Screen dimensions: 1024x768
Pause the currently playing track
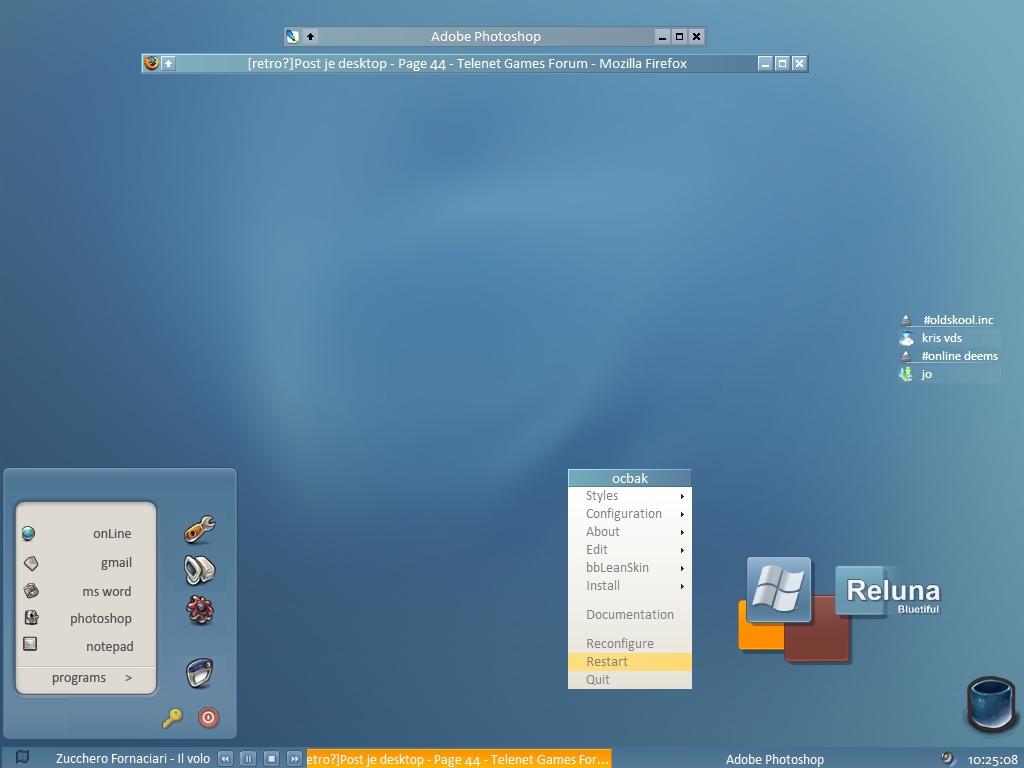(248, 759)
